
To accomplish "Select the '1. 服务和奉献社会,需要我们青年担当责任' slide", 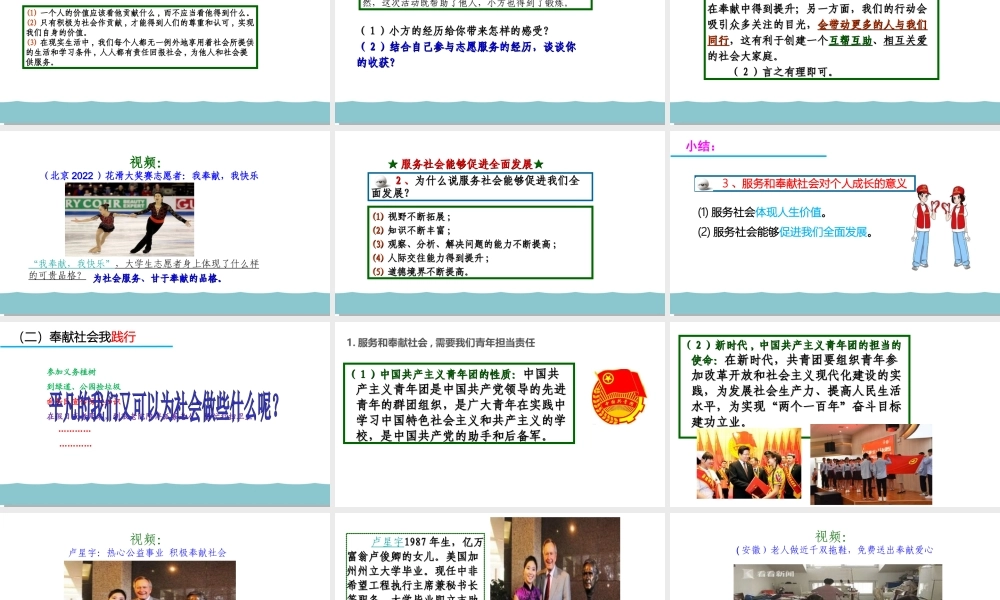I will pos(499,414).
